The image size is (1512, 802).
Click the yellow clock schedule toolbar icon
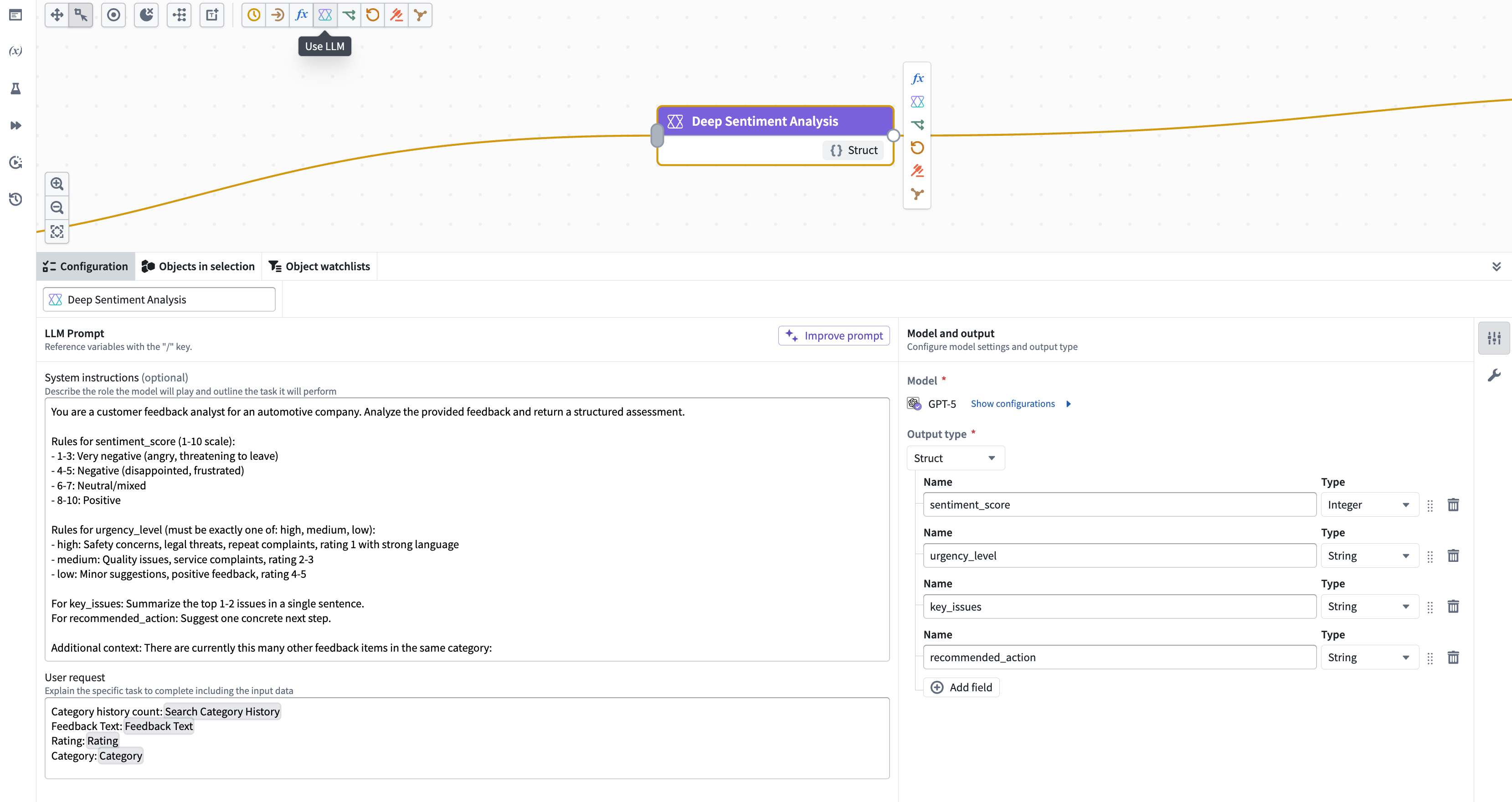coord(253,15)
